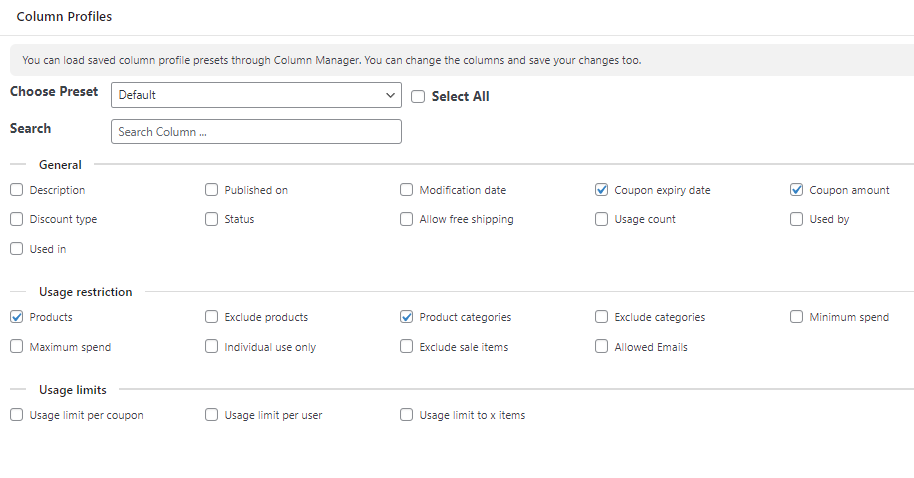Uncheck Coupon expiry date column
Image resolution: width=914 pixels, height=478 pixels.
tap(601, 190)
